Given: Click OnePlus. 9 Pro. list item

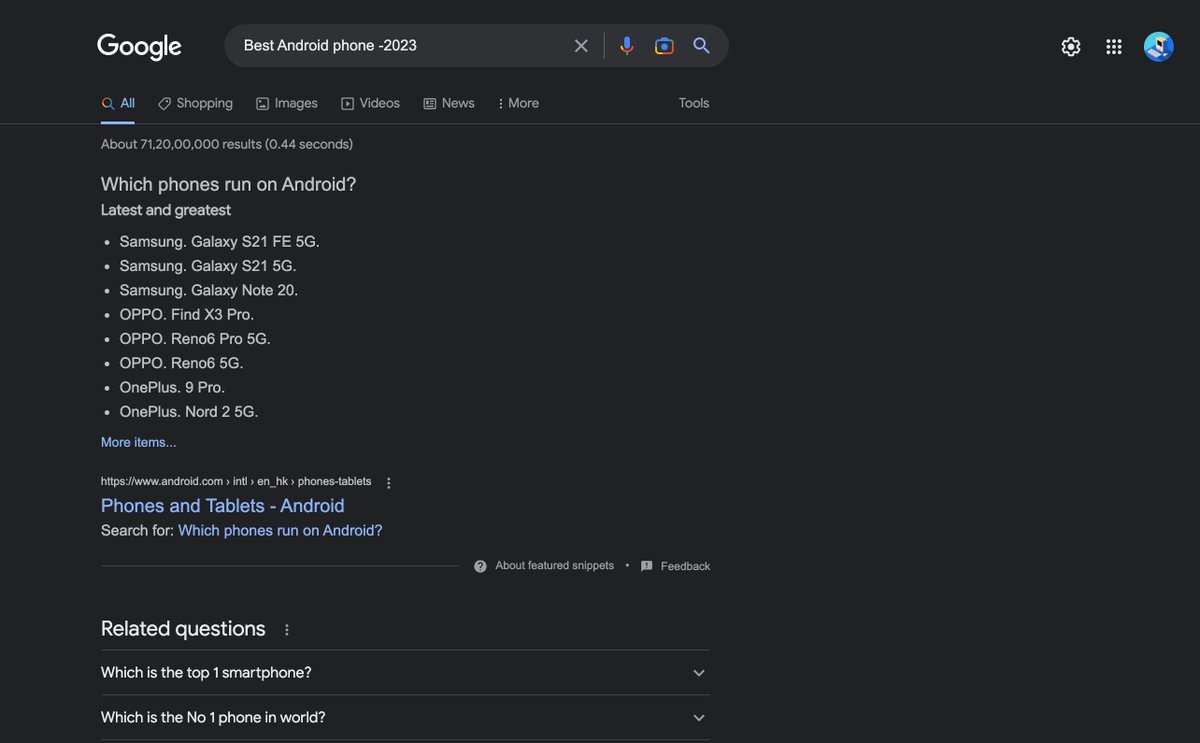Looking at the screenshot, I should click(172, 387).
